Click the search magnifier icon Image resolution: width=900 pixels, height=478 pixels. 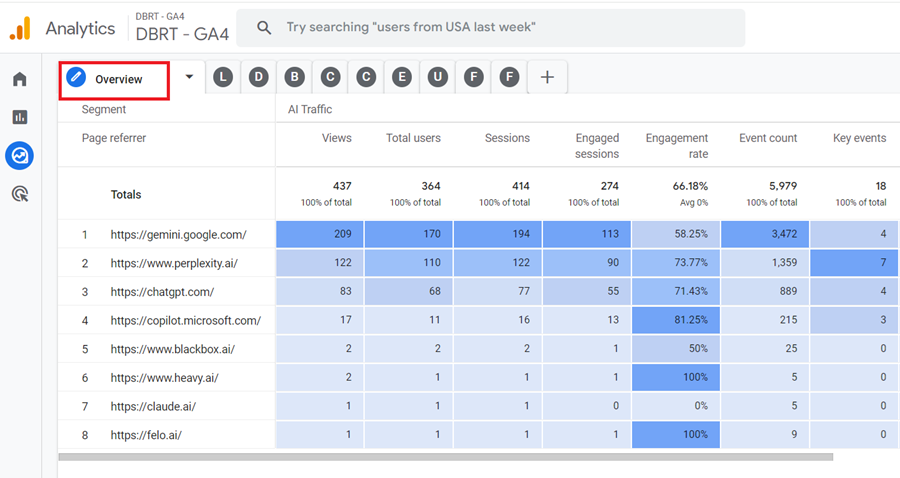click(x=264, y=28)
